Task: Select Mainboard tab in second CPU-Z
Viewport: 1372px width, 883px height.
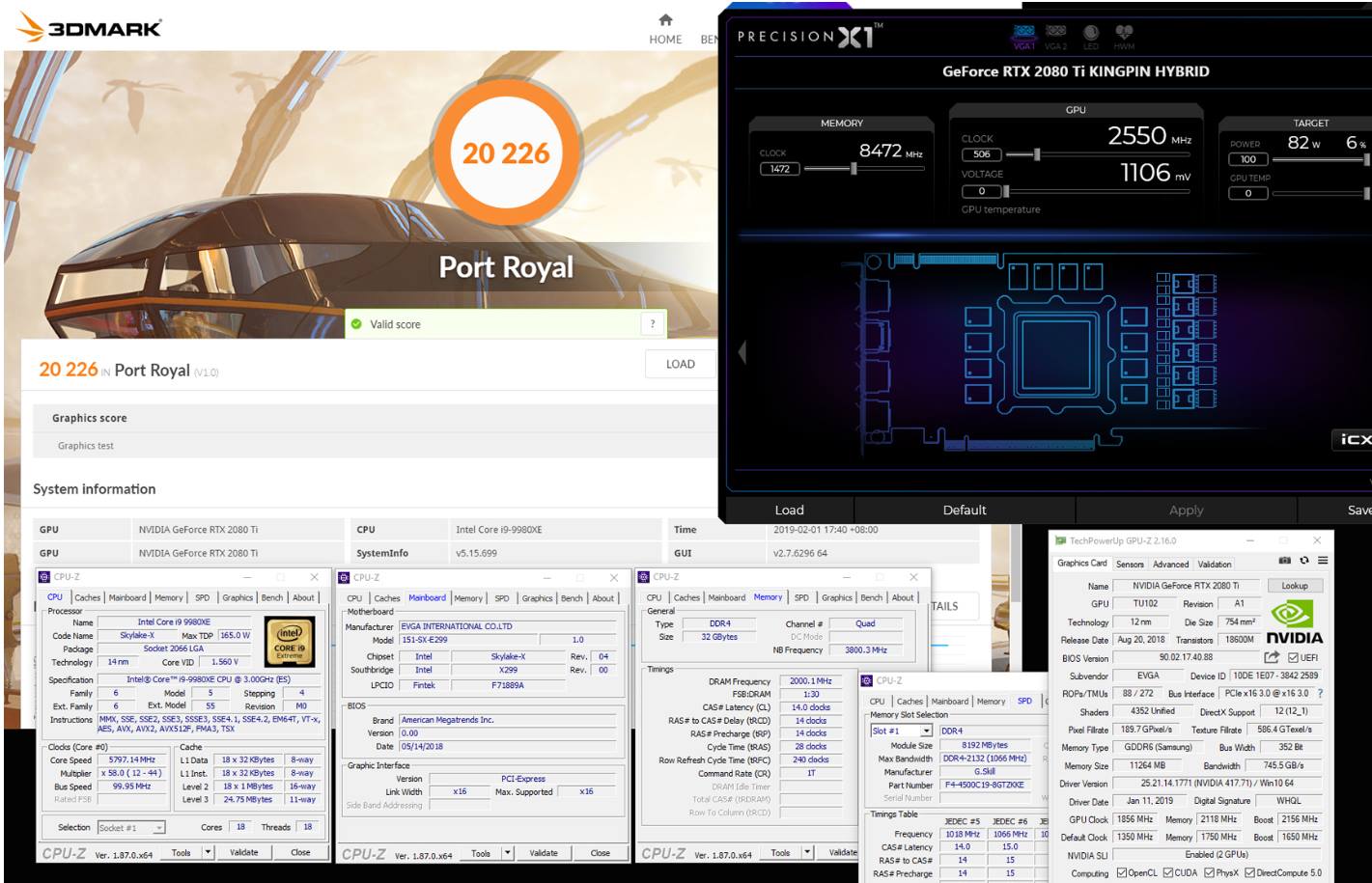Action: [427, 598]
